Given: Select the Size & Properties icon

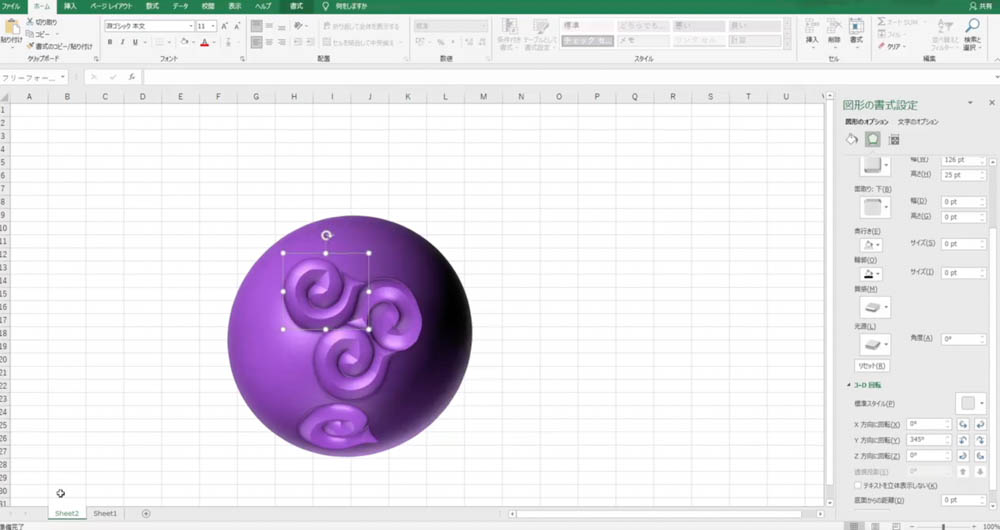Looking at the screenshot, I should tap(893, 140).
